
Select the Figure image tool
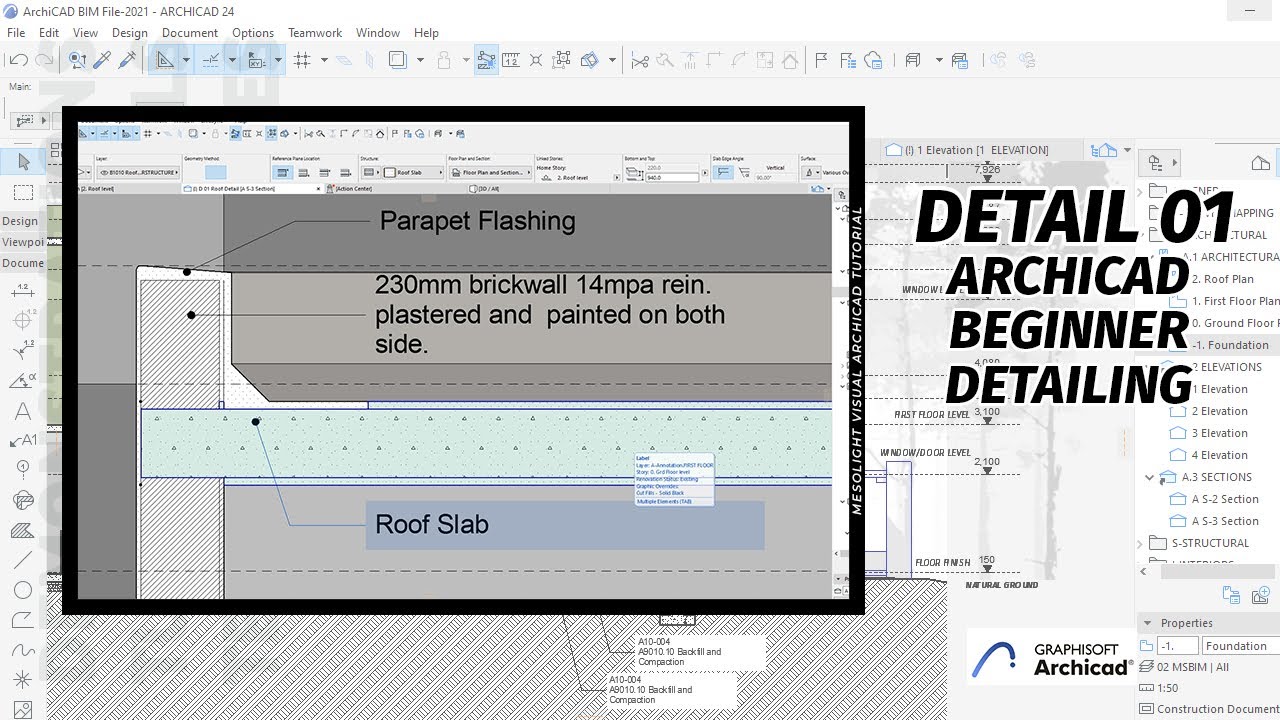pos(22,709)
